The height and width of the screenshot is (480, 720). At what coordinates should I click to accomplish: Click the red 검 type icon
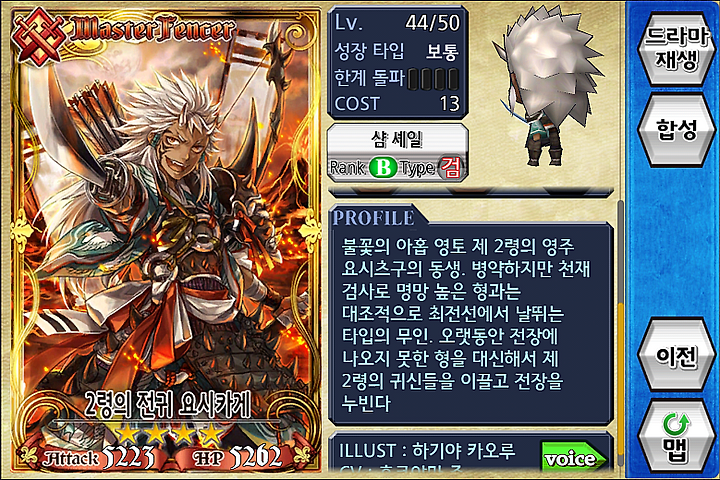click(x=450, y=168)
